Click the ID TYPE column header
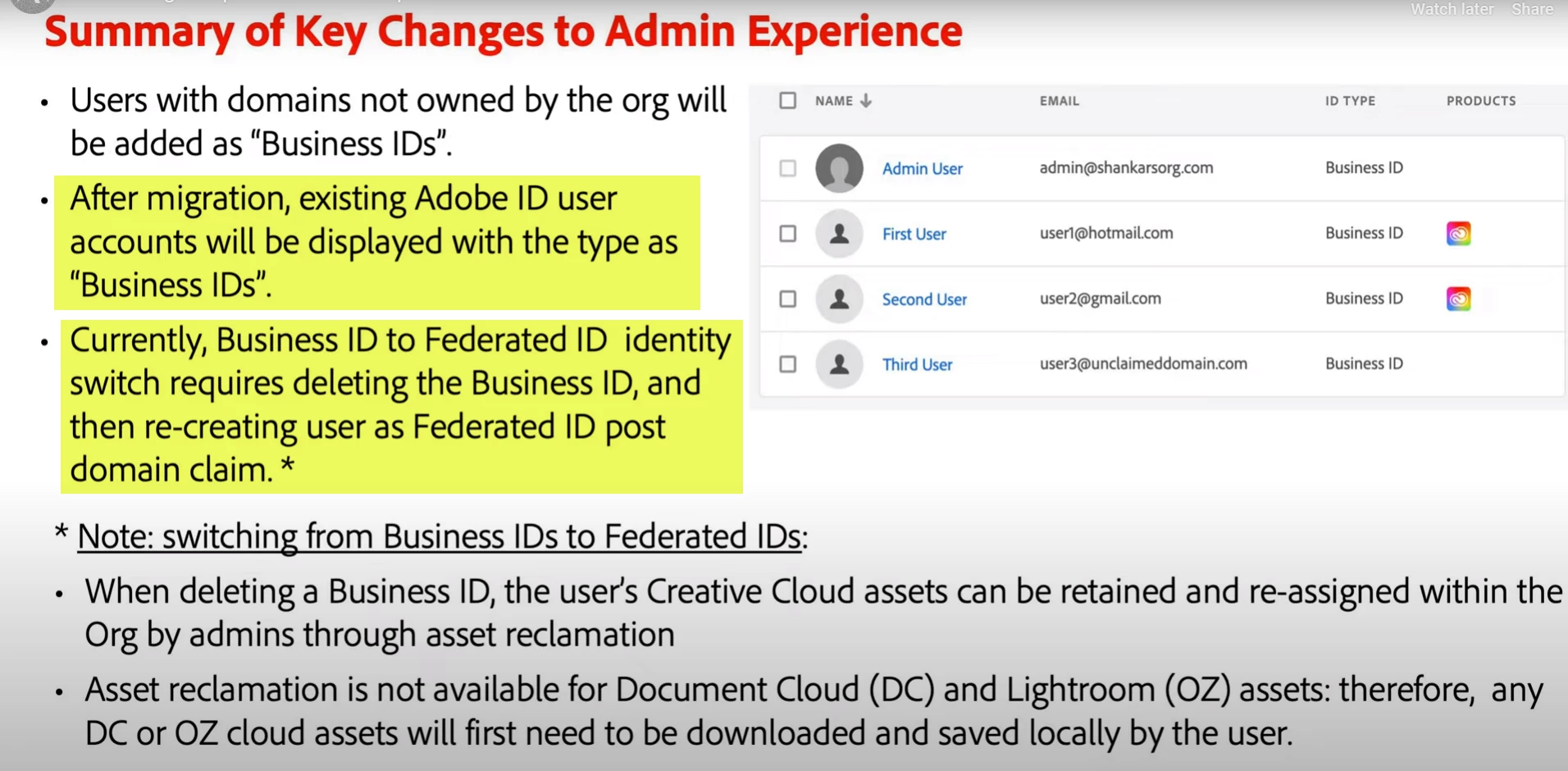This screenshot has height=771, width=1568. click(1350, 101)
